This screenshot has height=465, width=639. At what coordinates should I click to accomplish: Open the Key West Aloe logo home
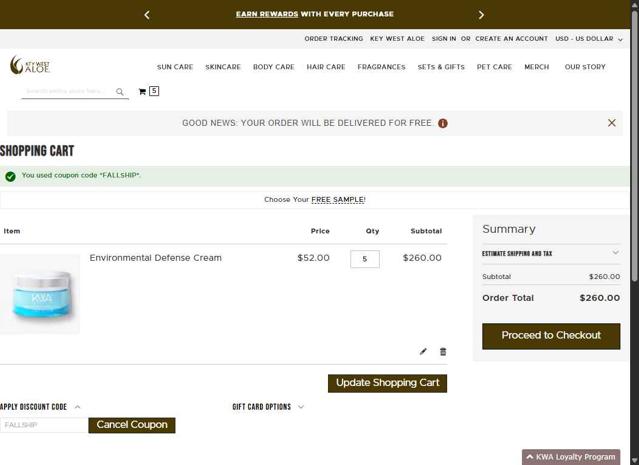30,65
